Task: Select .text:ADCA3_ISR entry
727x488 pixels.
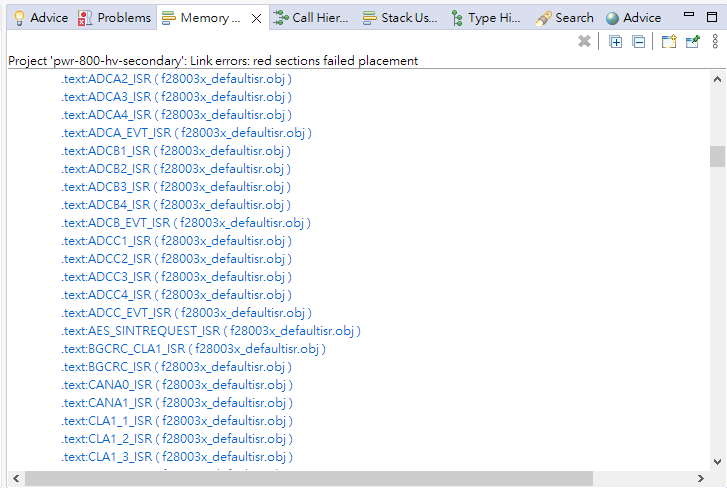Action: coord(176,97)
